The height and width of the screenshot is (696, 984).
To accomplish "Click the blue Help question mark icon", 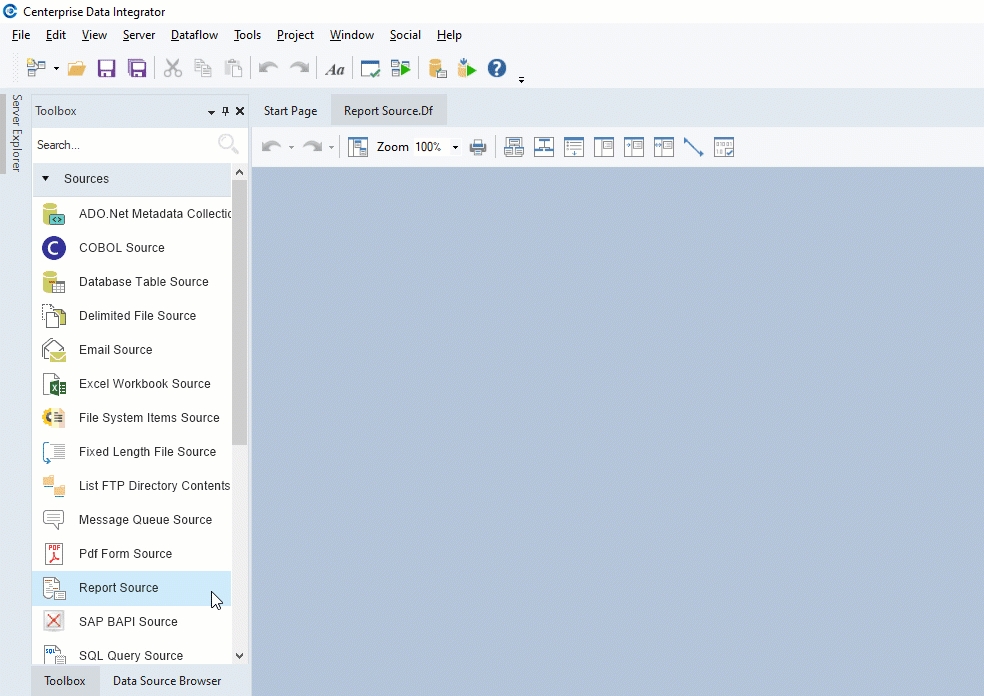I will [497, 69].
